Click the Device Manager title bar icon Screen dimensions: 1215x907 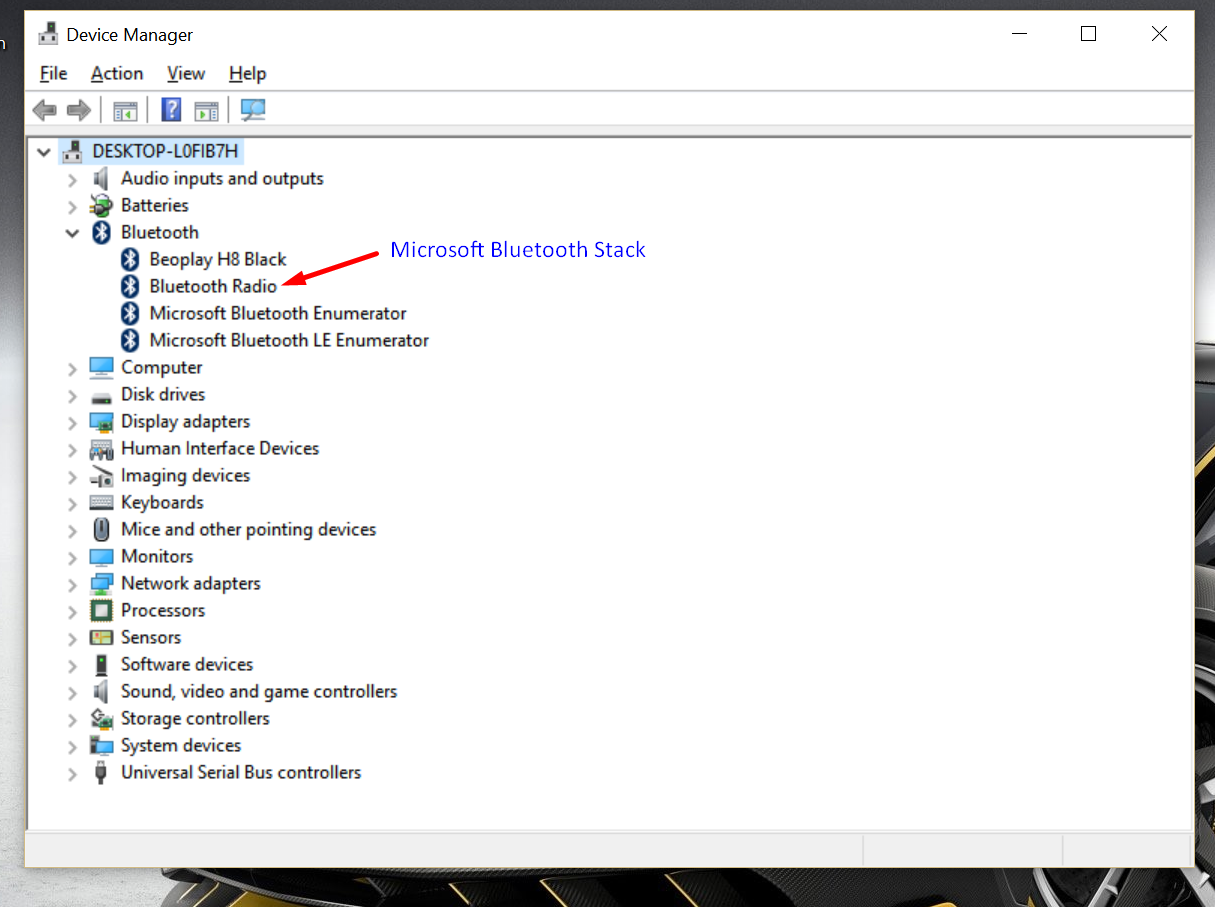(x=48, y=35)
